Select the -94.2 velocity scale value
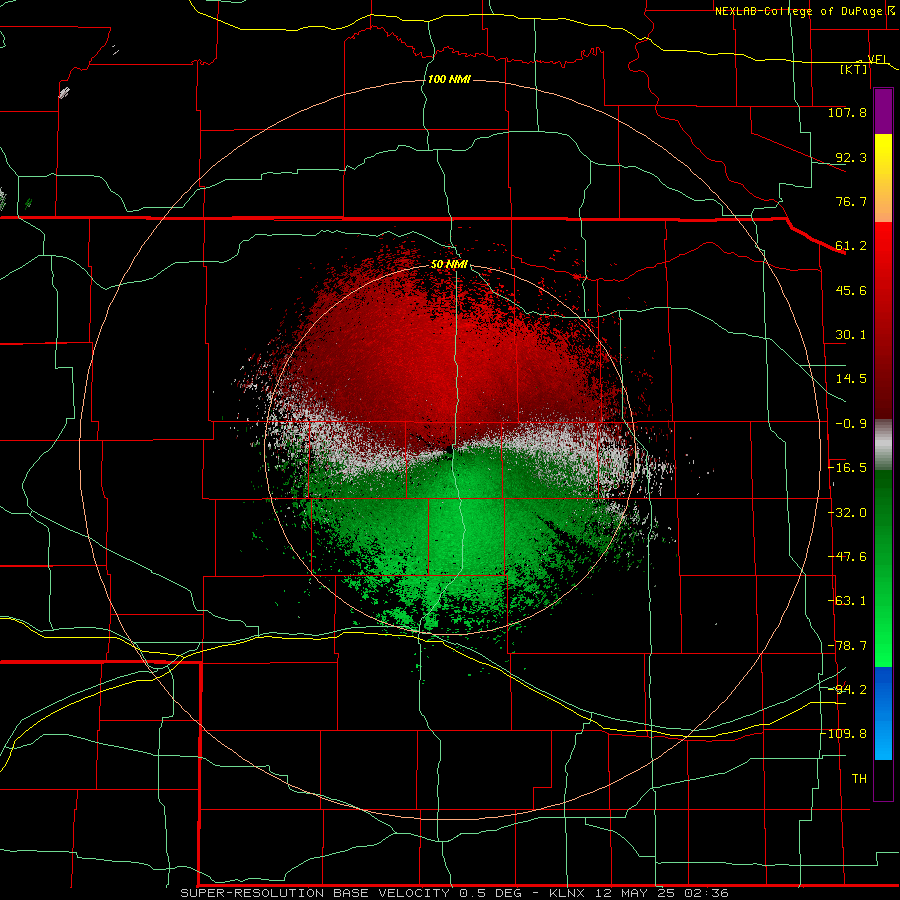This screenshot has height=900, width=900. pyautogui.click(x=847, y=690)
